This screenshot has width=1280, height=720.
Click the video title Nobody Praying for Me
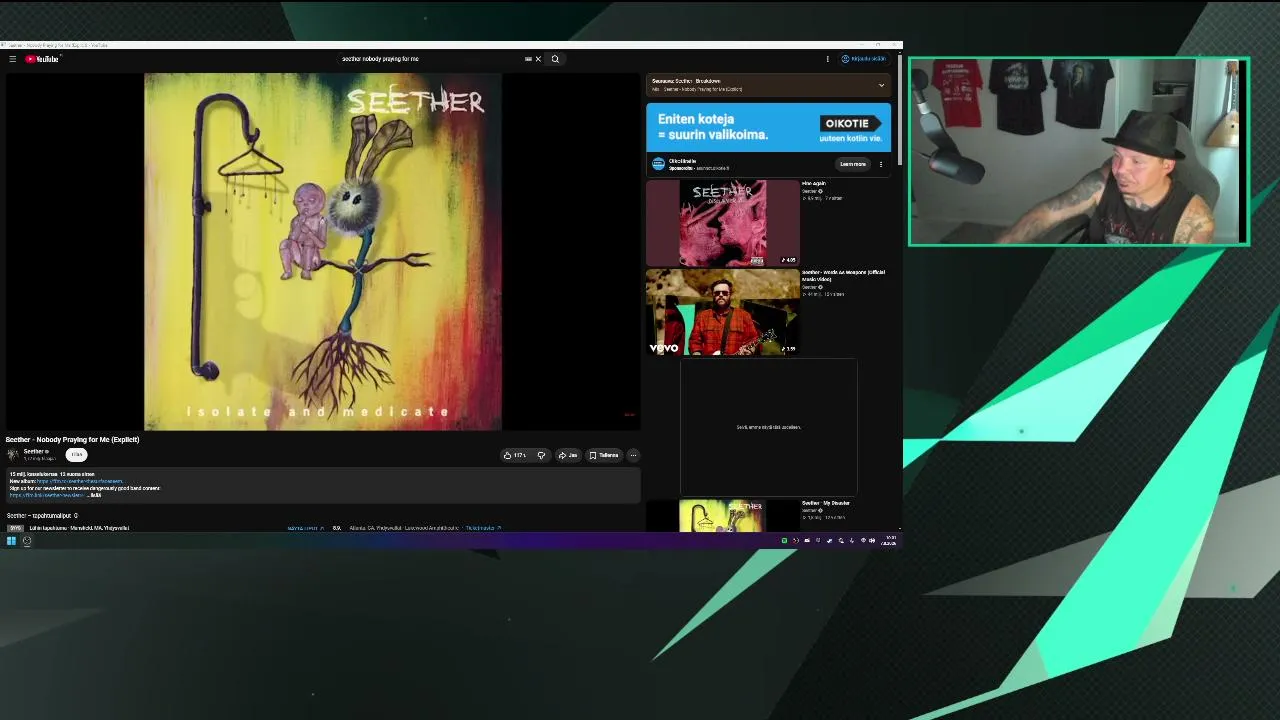(x=72, y=440)
